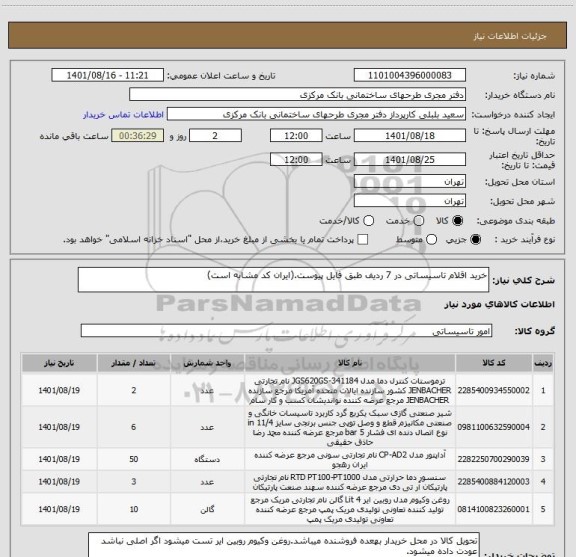Click the response deadline time 12:00 field
This screenshot has width=576, height=557.
pyautogui.click(x=296, y=136)
